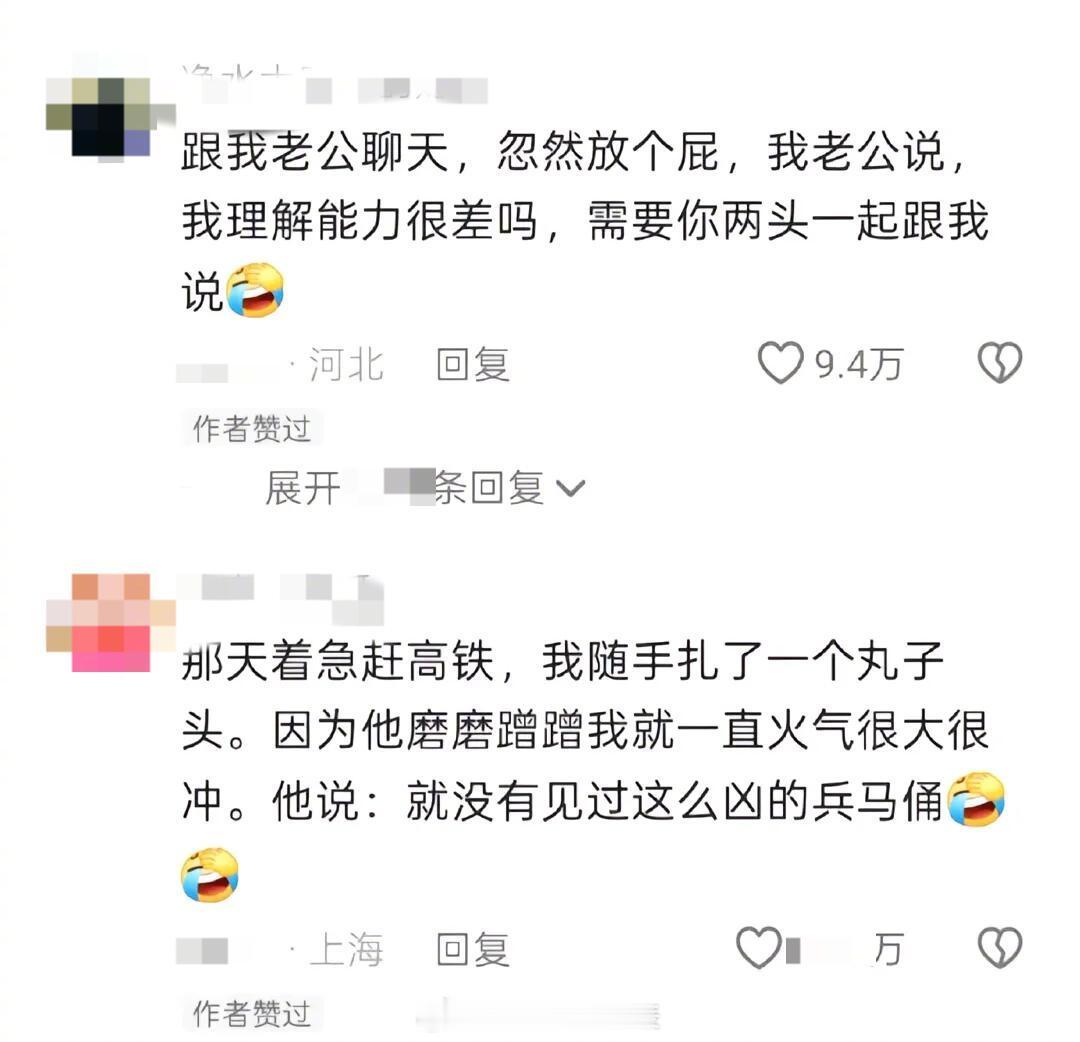Reply to the Shanghai comment via 回复

472,949
